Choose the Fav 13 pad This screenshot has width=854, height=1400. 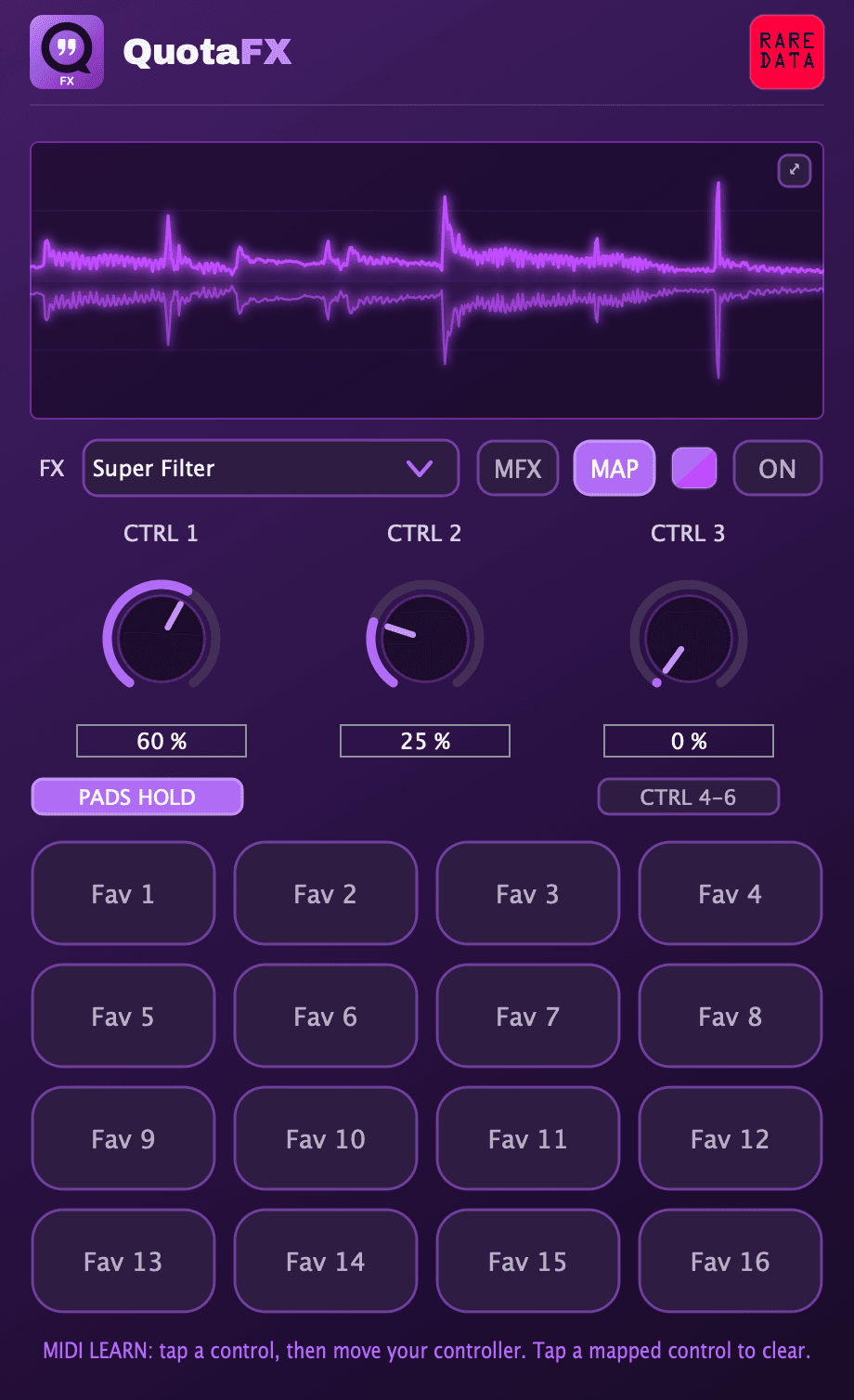pos(123,1261)
